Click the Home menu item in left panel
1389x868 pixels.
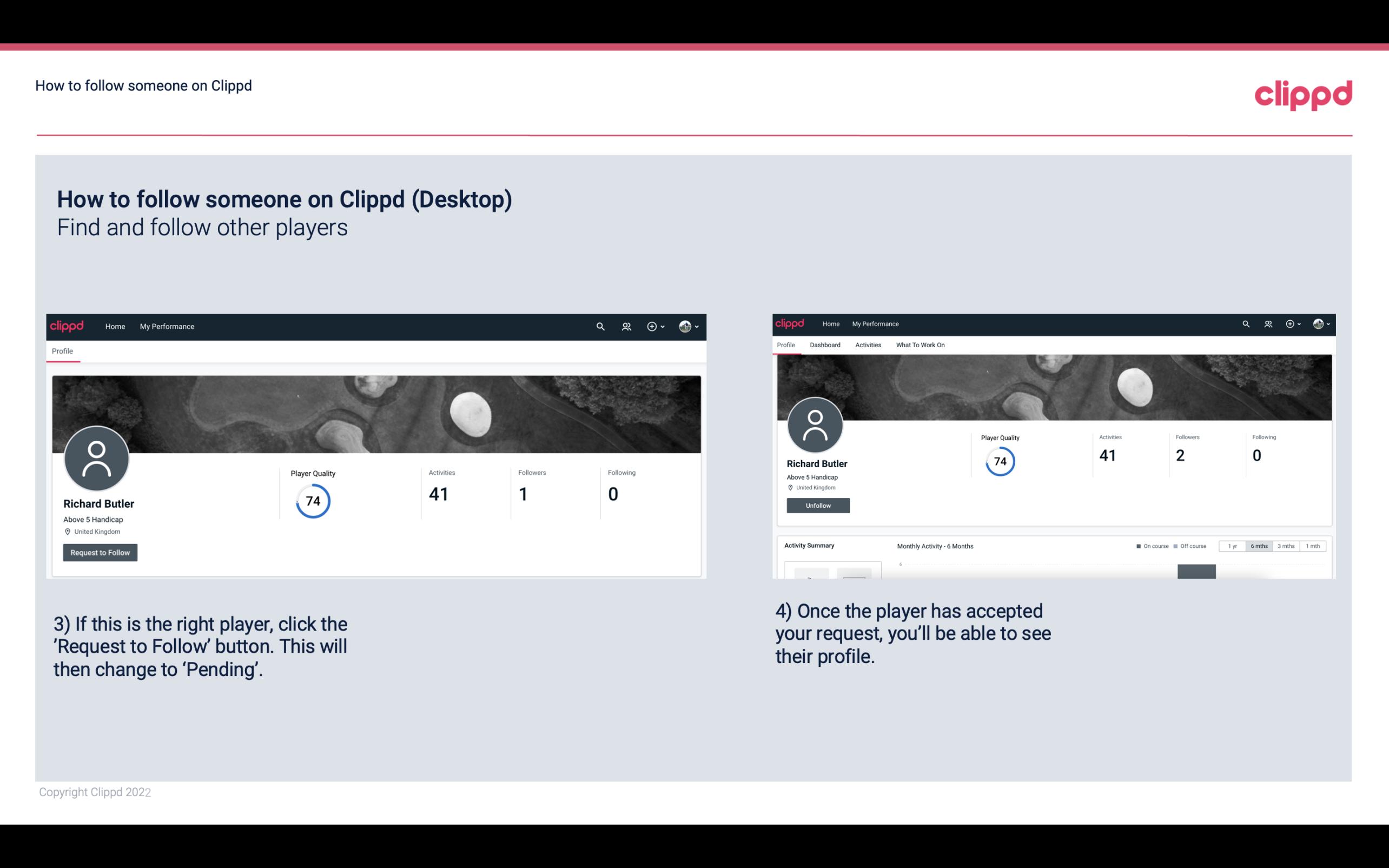click(x=115, y=326)
